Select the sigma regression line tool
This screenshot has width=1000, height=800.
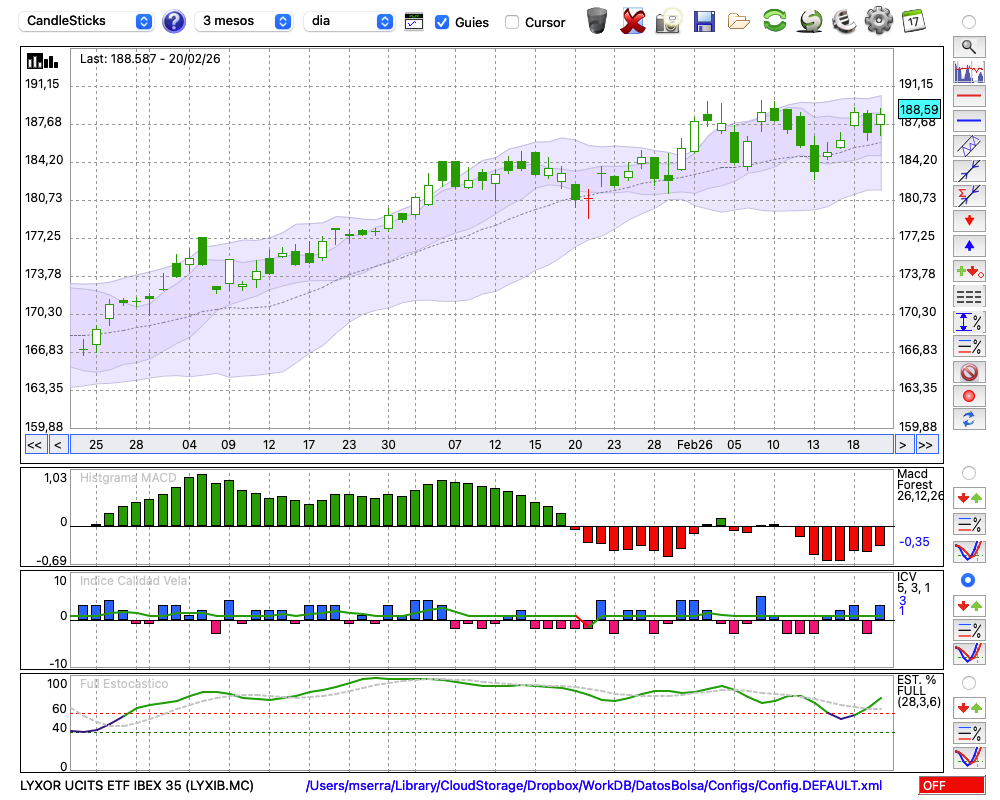tap(969, 196)
